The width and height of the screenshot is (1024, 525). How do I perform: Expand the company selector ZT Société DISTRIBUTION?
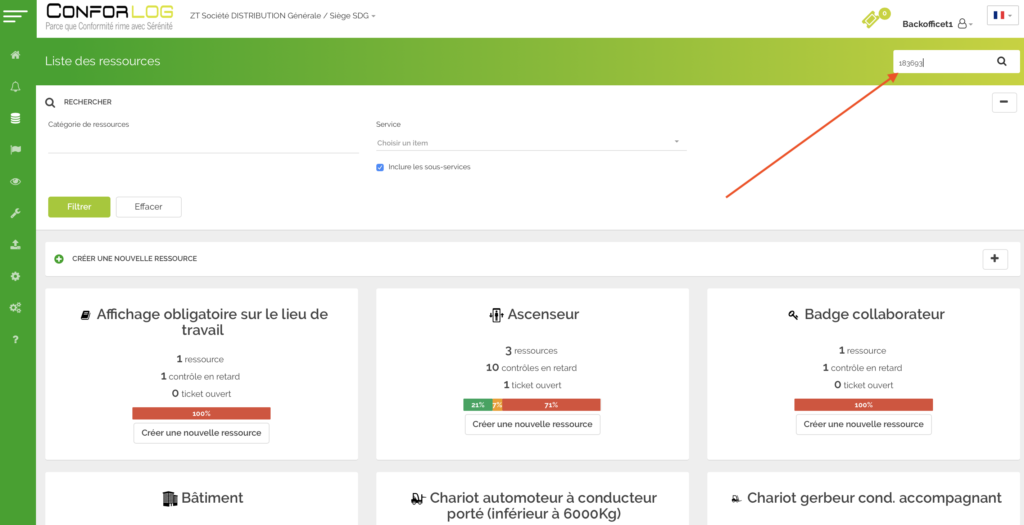282,16
